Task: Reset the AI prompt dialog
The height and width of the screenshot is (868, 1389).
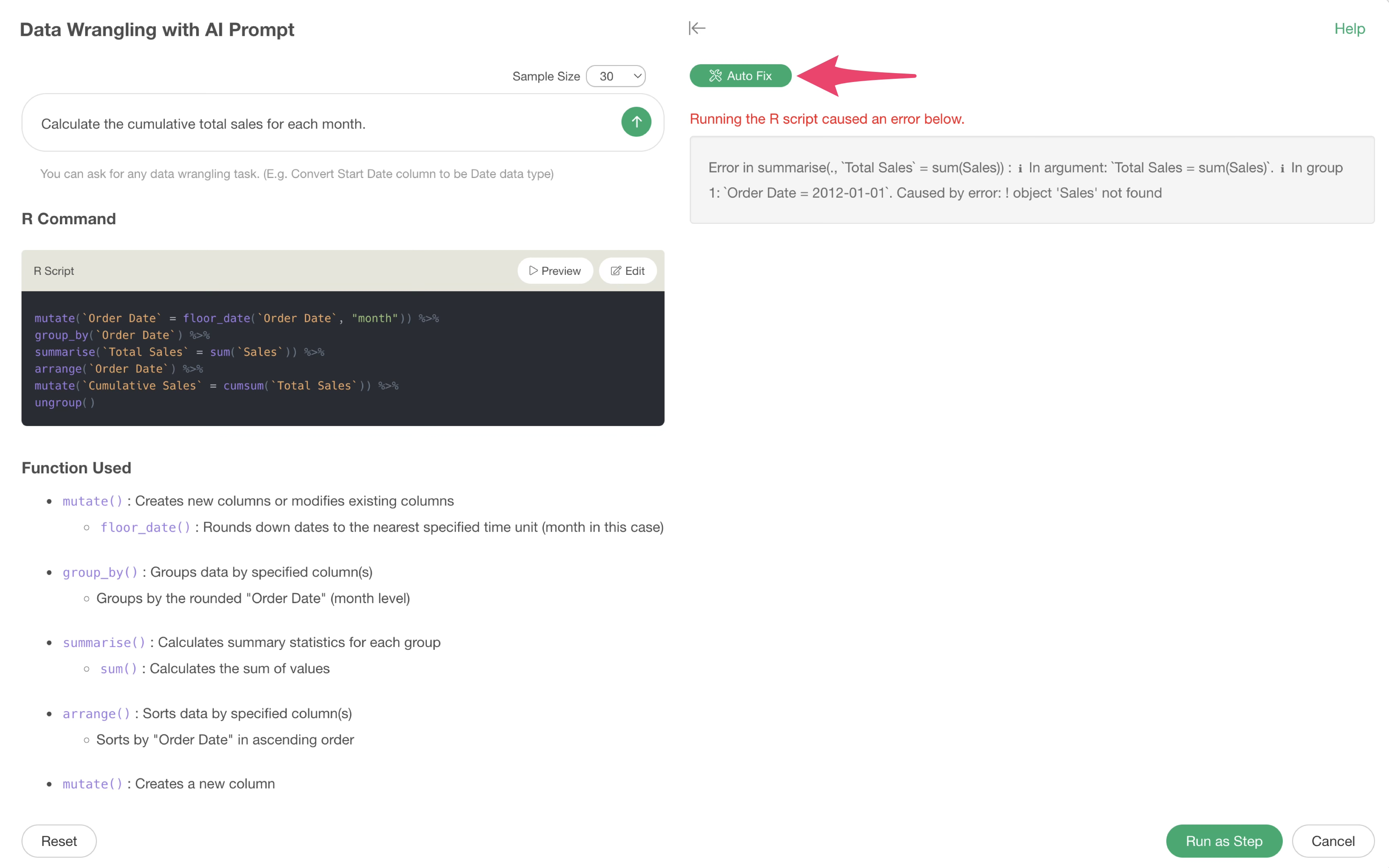Action: 59,841
